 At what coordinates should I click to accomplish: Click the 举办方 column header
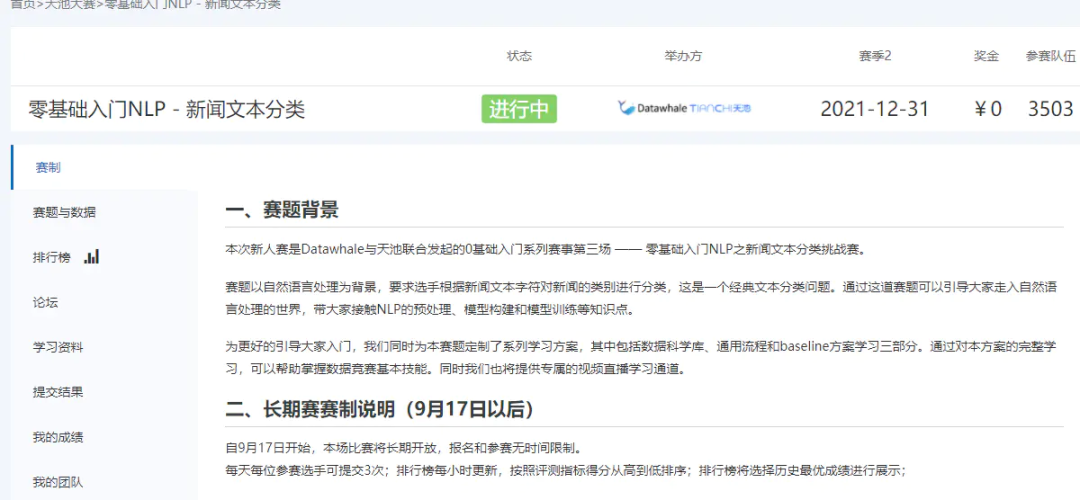[x=683, y=56]
